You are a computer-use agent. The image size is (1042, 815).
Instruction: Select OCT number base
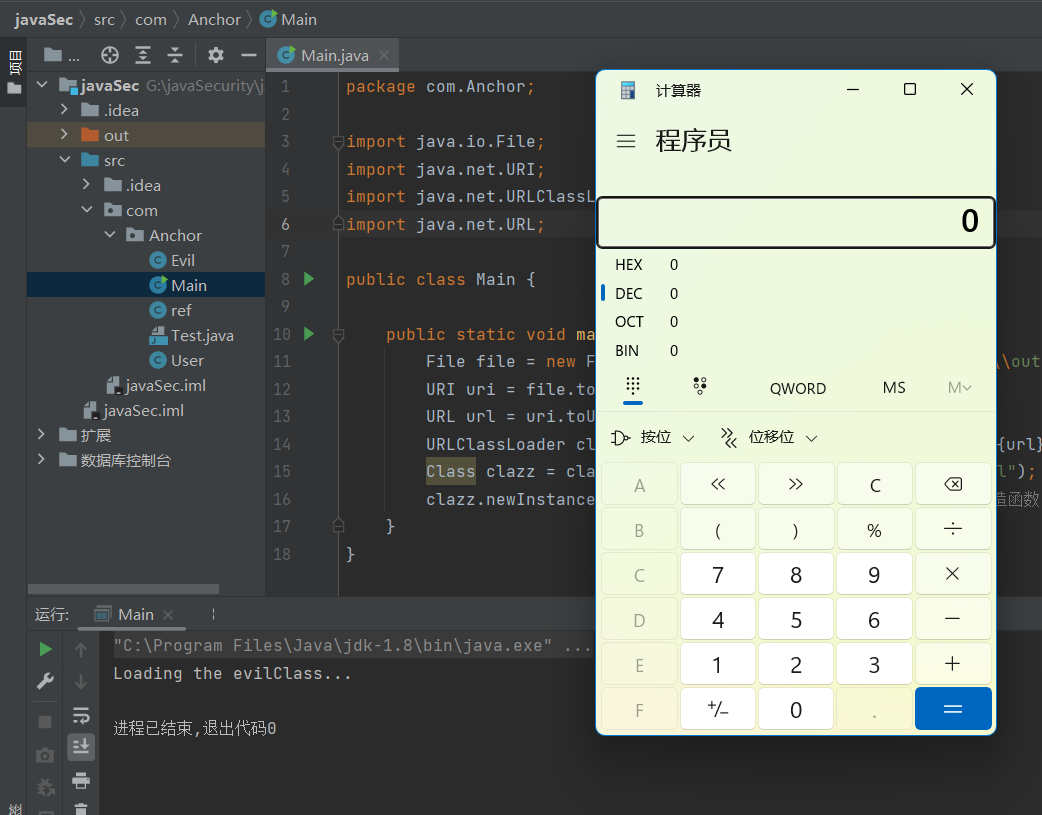[x=796, y=322]
